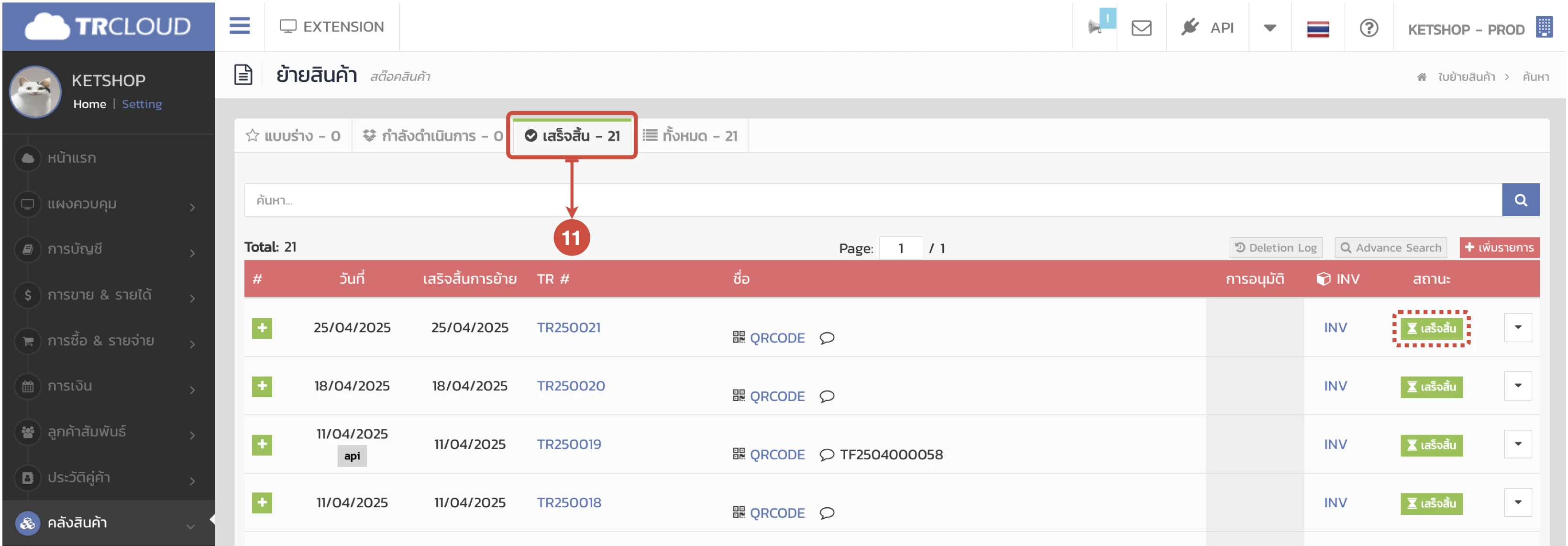This screenshot has height=546, width=1568.
Task: Expand the ประวัติคู่ค้า sidebar menu
Action: click(x=109, y=478)
